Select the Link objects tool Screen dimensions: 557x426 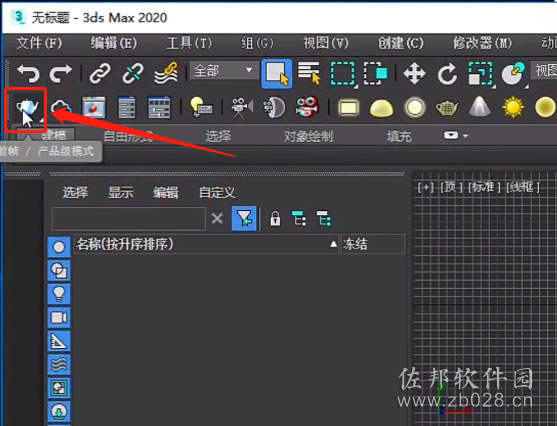tap(100, 74)
